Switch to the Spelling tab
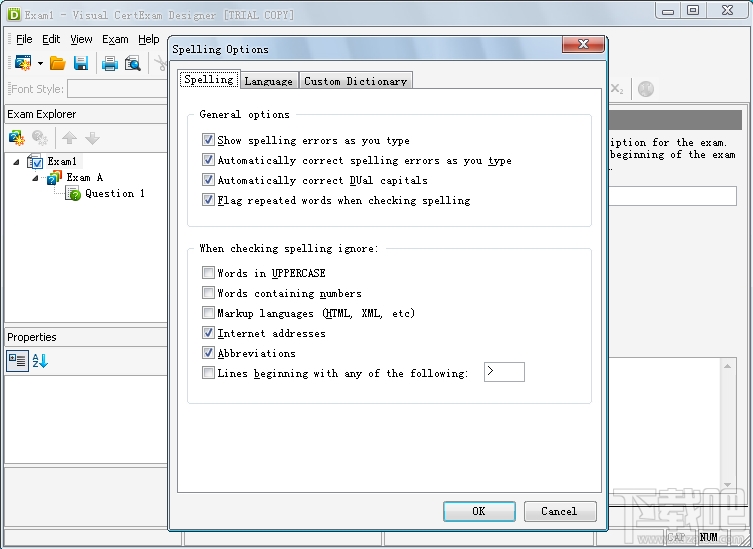Viewport: 753px width, 549px height. tap(209, 79)
